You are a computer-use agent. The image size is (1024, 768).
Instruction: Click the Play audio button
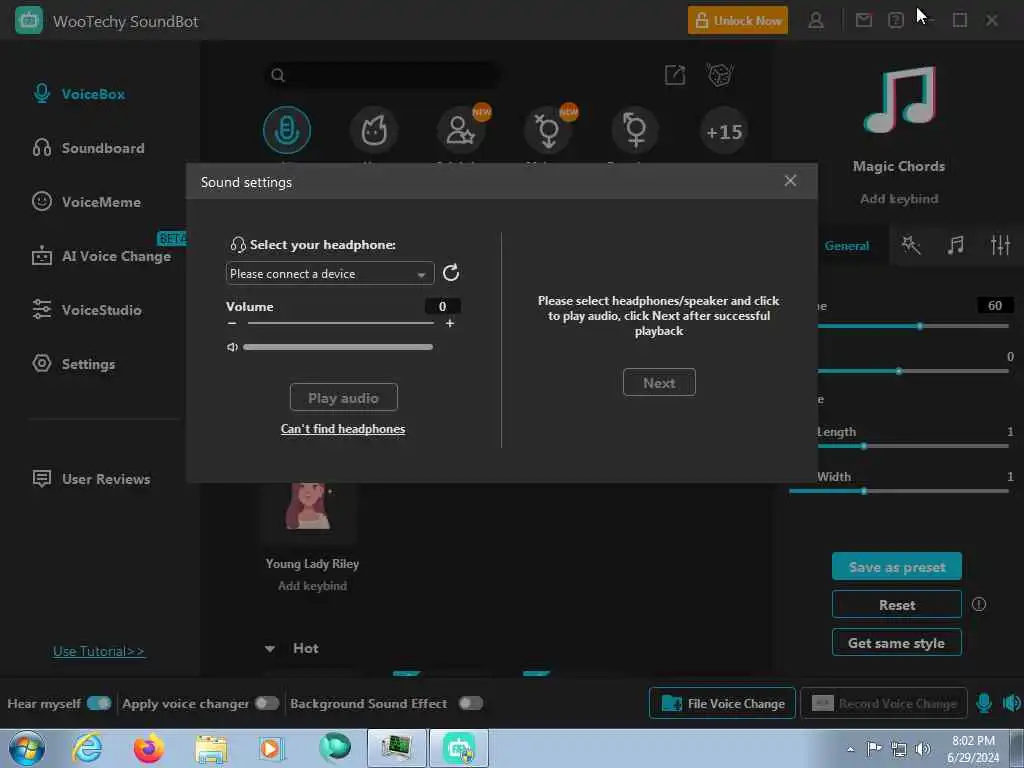click(344, 397)
